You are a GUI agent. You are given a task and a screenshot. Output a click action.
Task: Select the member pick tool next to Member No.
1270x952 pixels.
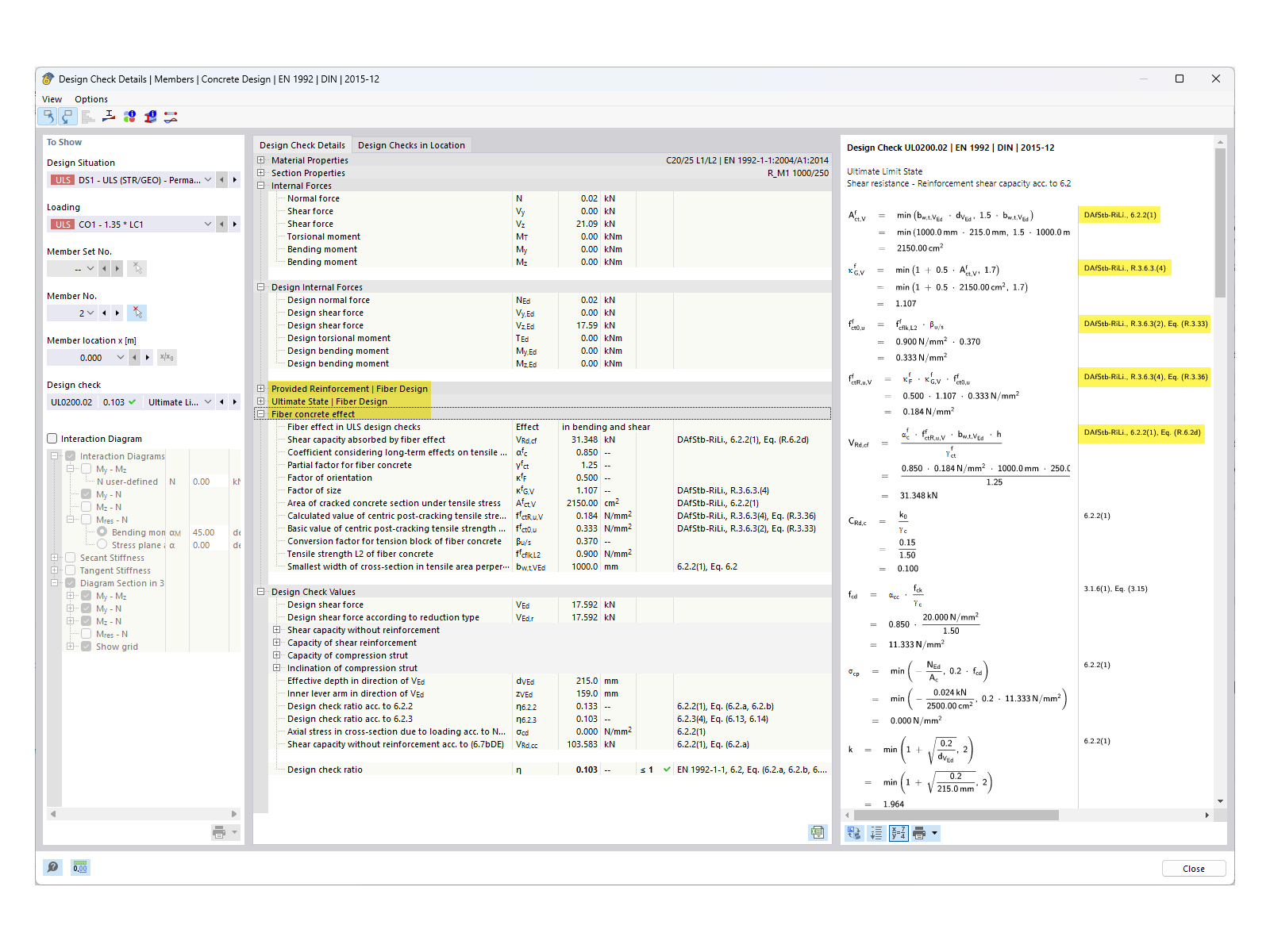tap(137, 313)
